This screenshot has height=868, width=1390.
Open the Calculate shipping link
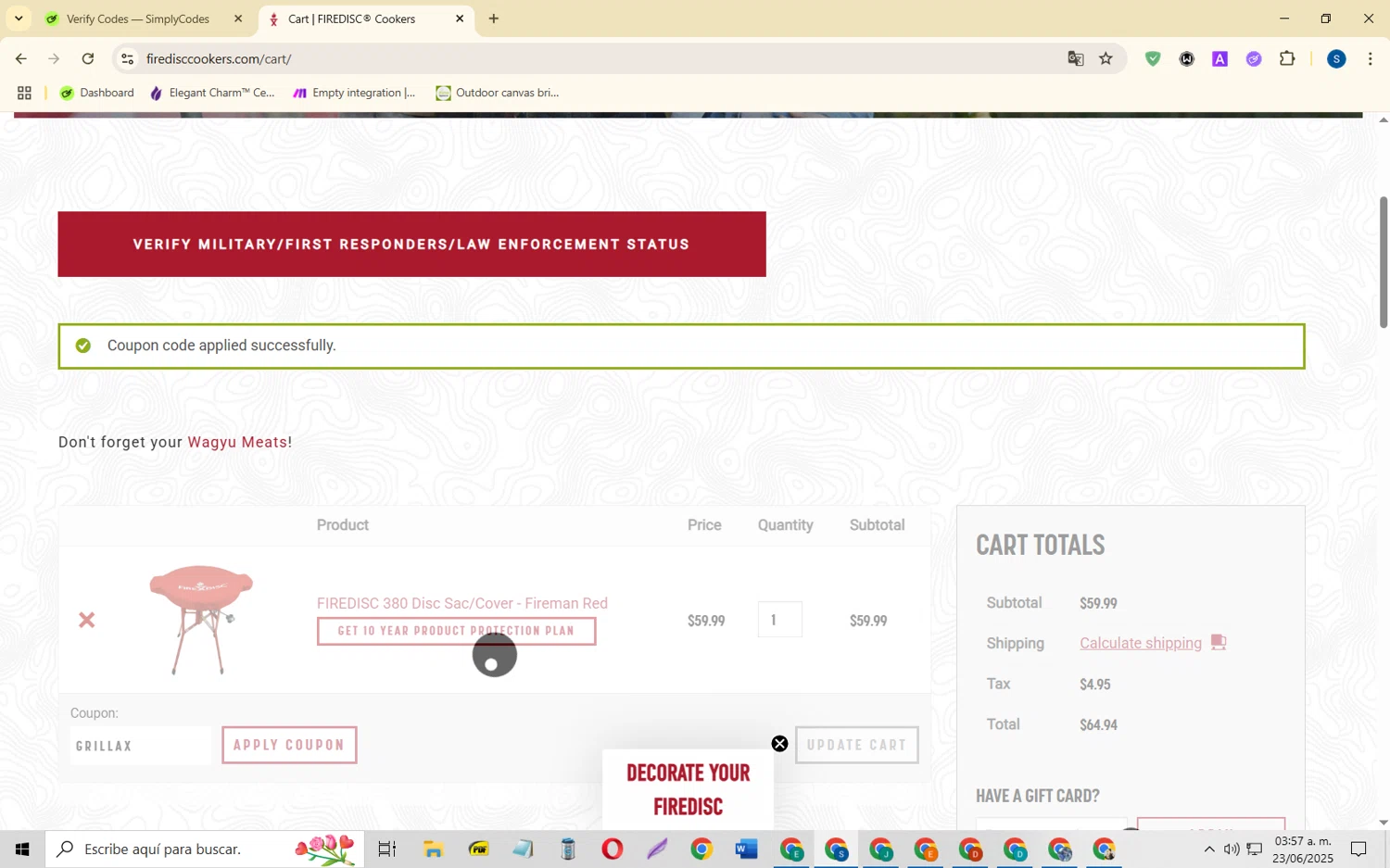click(1141, 643)
